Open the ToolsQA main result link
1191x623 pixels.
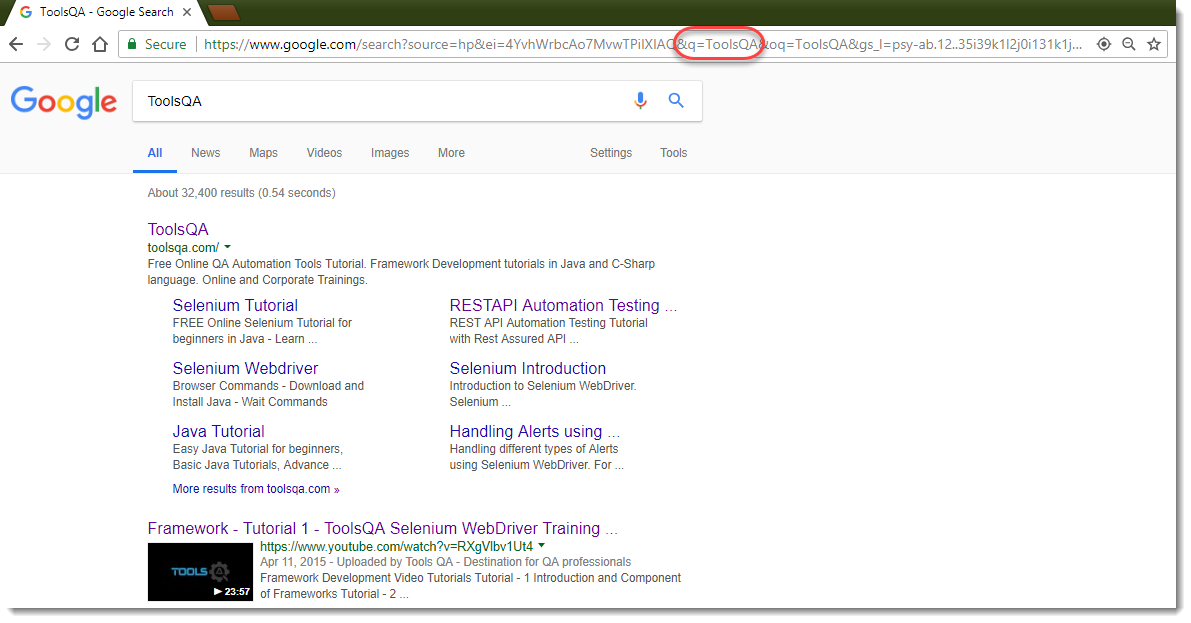(178, 229)
